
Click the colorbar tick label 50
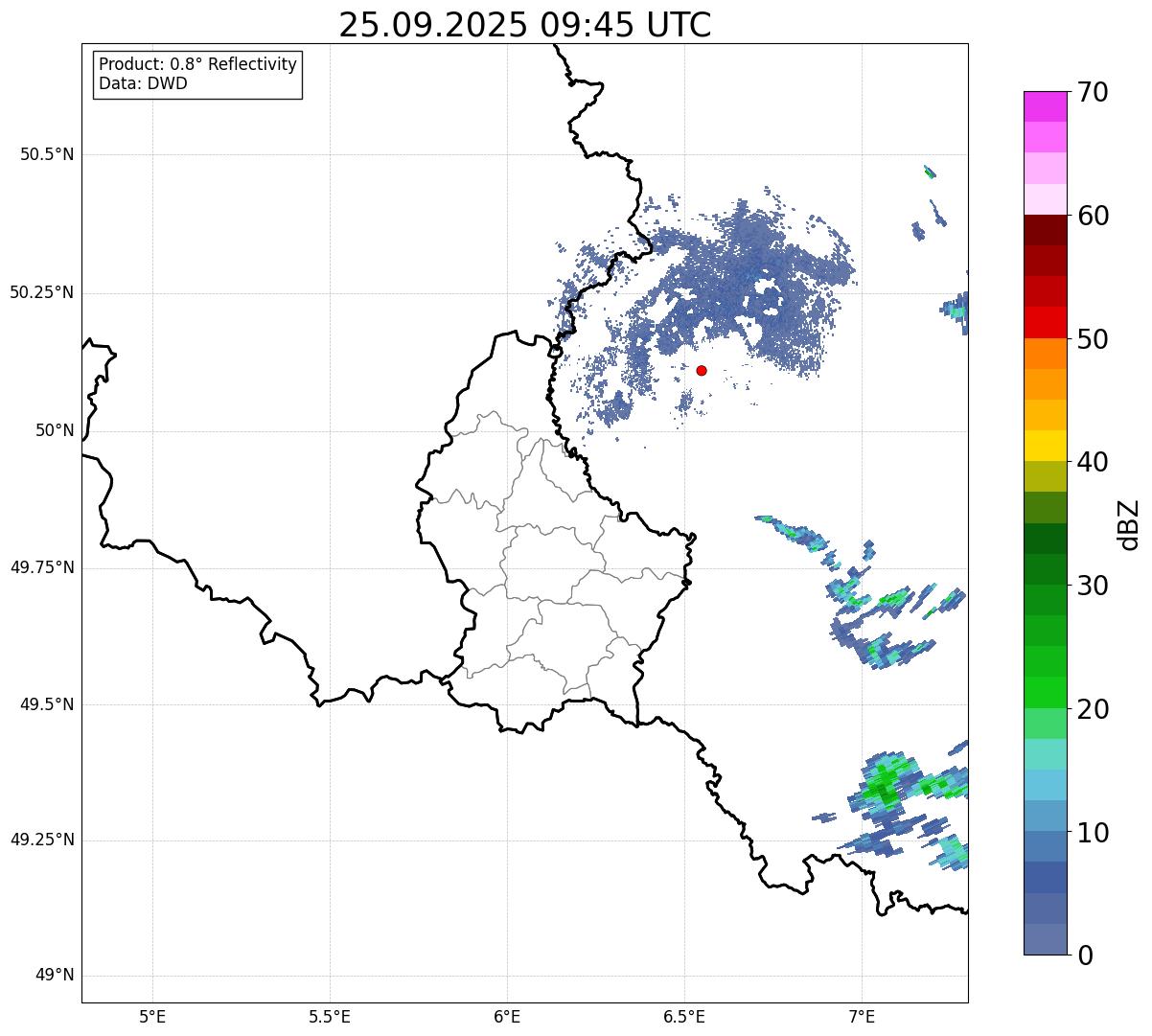1093,339
